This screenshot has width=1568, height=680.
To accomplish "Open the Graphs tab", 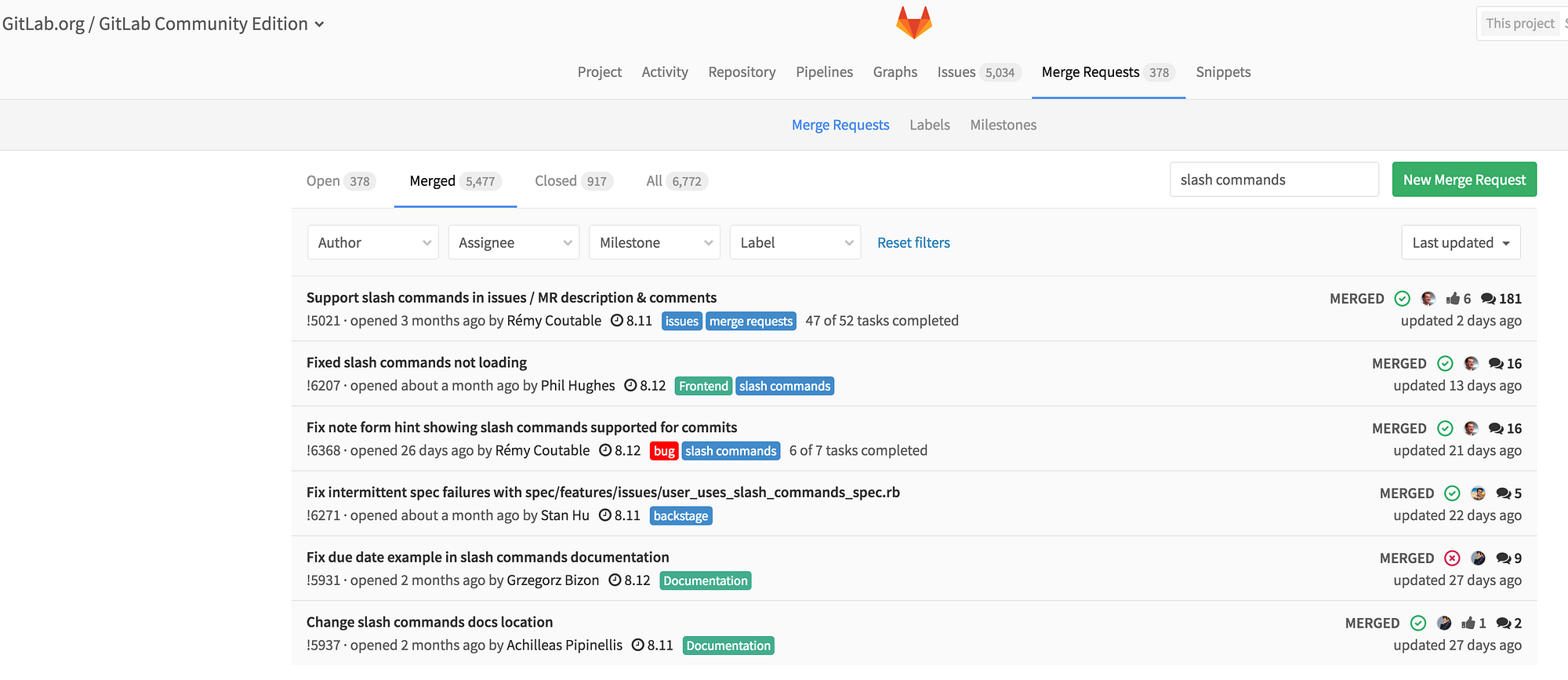I will [895, 72].
